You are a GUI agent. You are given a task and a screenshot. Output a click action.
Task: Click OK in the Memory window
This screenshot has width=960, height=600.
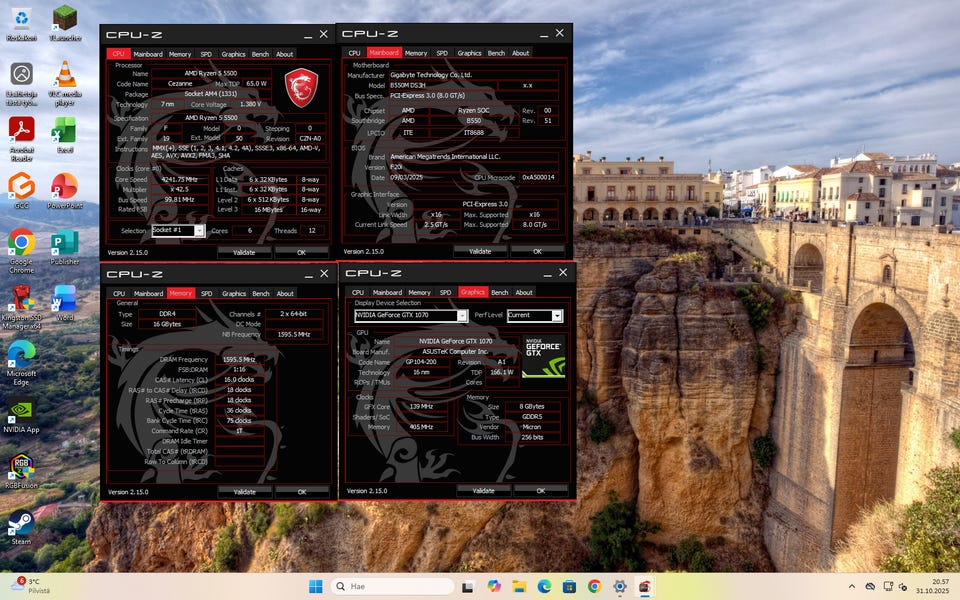coord(301,492)
